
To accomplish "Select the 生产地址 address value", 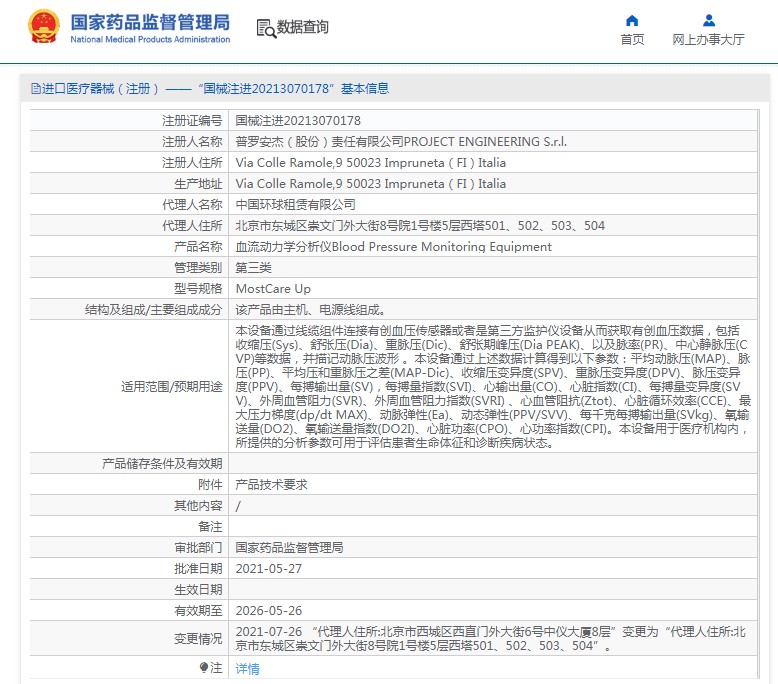I will click(x=371, y=184).
